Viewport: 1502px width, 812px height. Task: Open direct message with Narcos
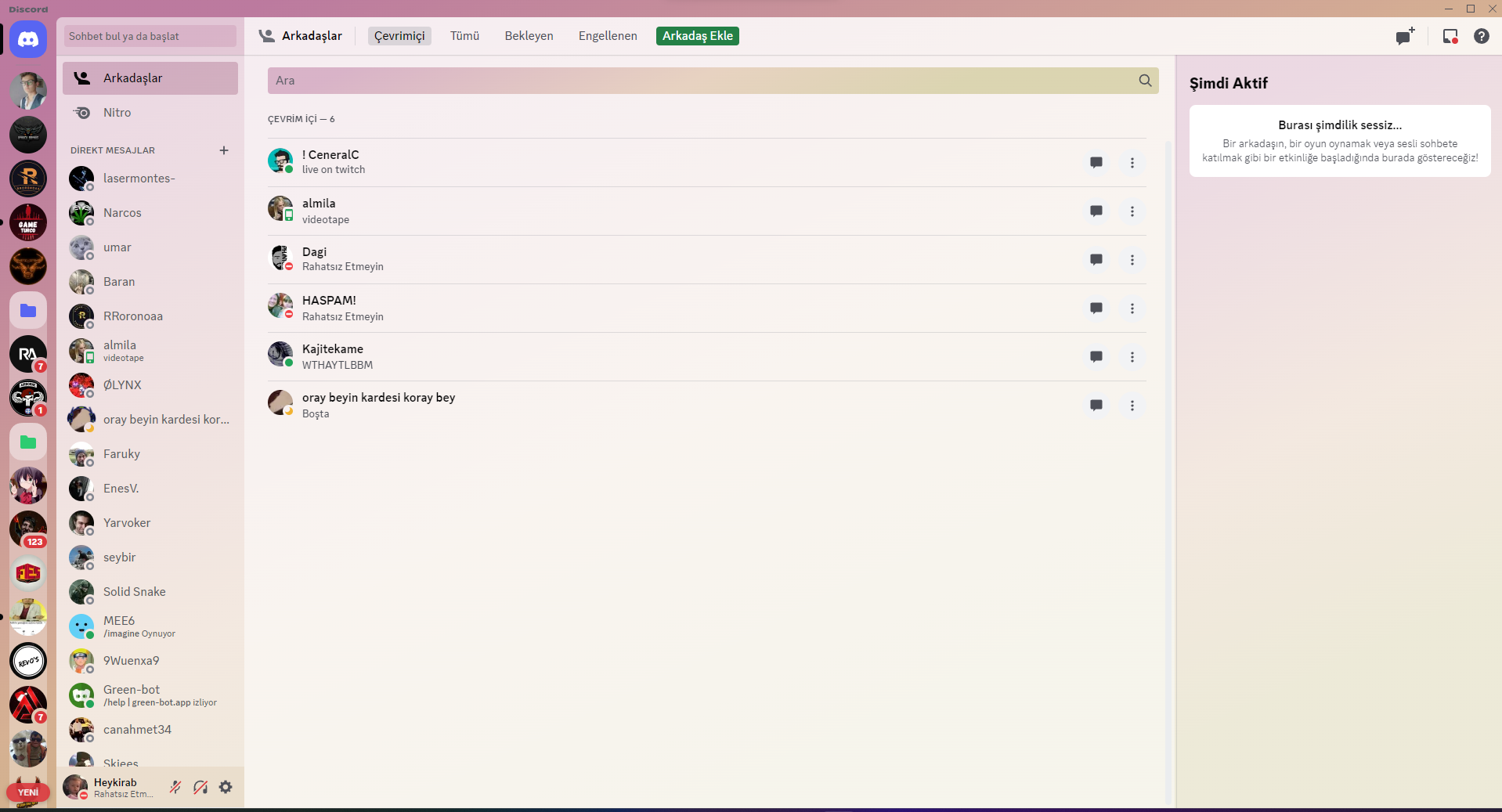[x=150, y=213]
